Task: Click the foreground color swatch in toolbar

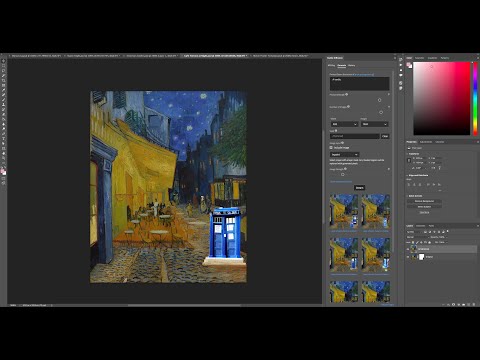Action: tap(3, 171)
